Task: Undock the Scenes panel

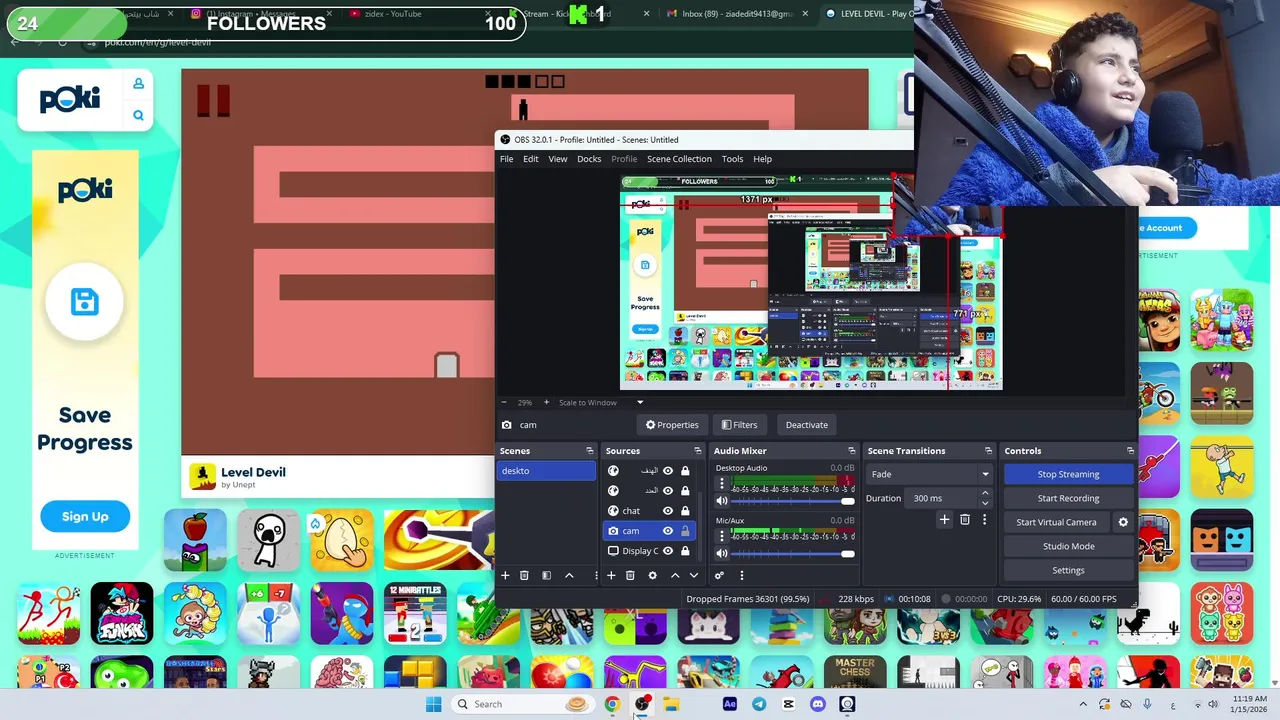Action: coord(590,451)
